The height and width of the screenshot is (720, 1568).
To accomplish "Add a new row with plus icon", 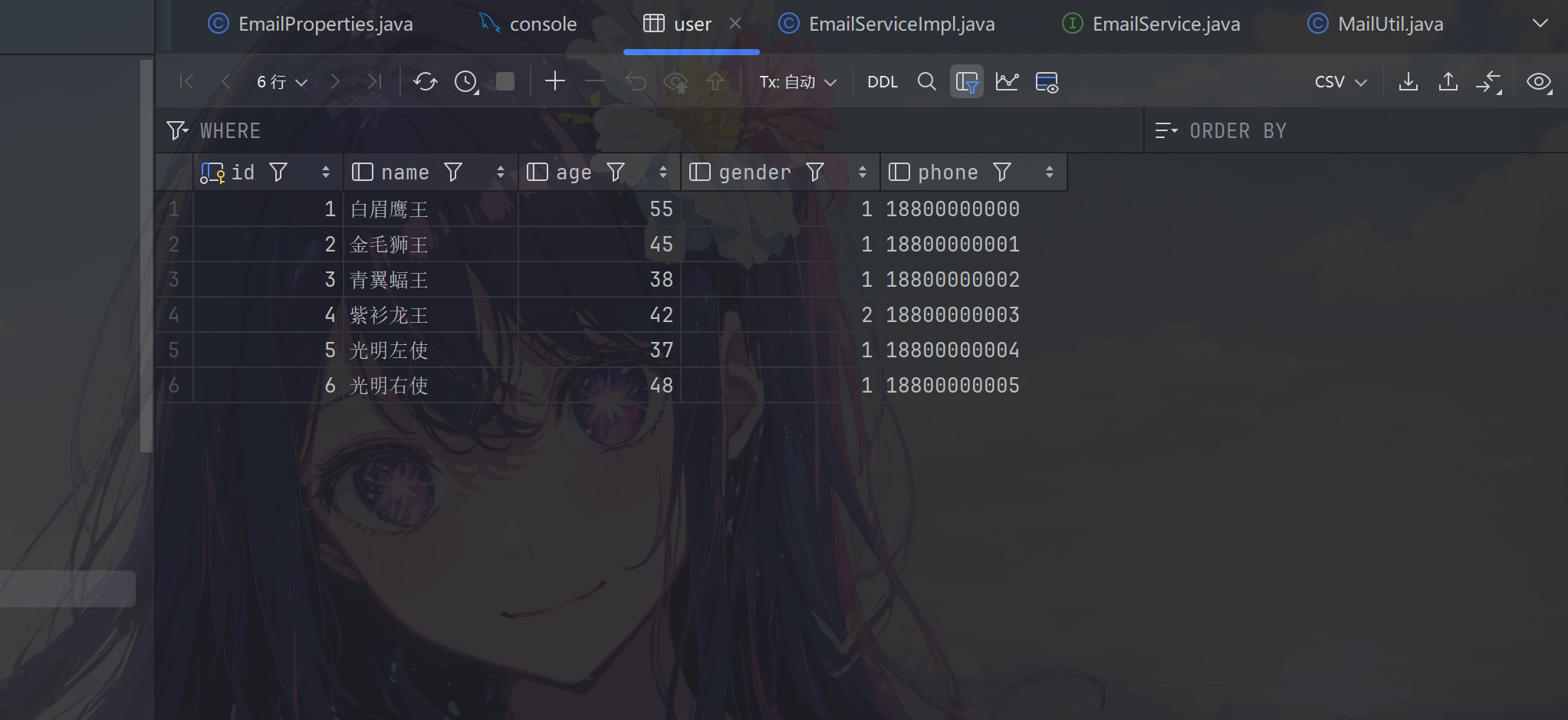I will (x=555, y=81).
